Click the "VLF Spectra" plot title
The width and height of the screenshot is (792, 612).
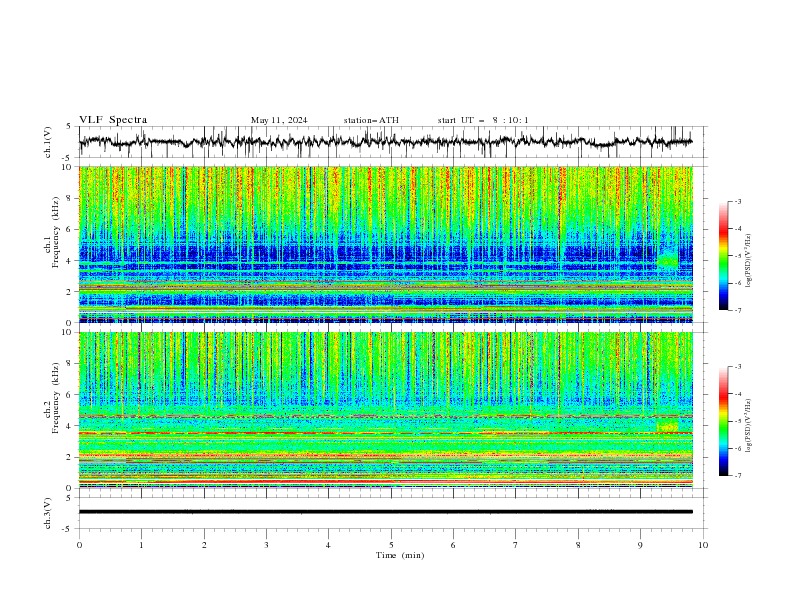113,120
